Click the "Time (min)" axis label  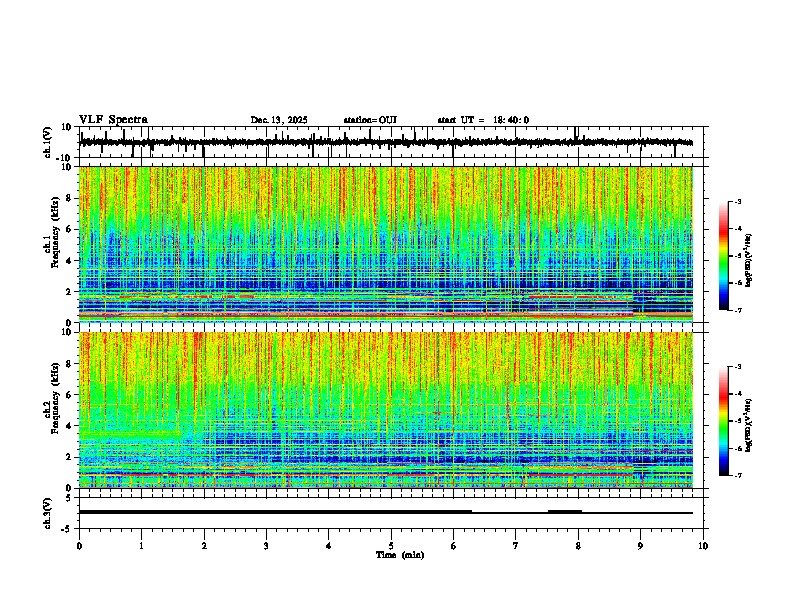point(400,555)
